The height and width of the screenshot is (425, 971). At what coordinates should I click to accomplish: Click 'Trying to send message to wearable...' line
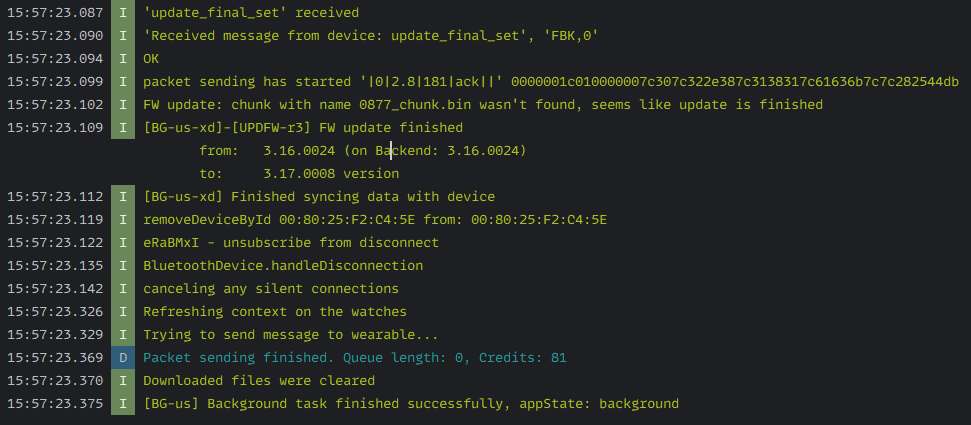point(291,335)
